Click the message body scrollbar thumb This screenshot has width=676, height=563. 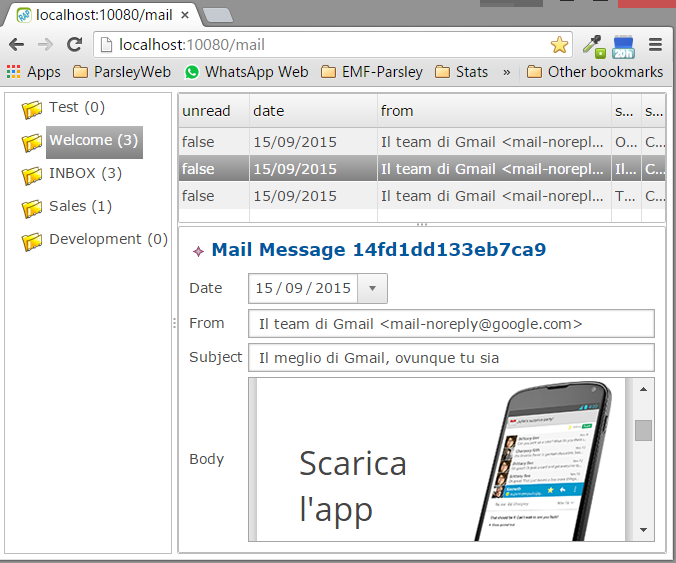tap(643, 430)
